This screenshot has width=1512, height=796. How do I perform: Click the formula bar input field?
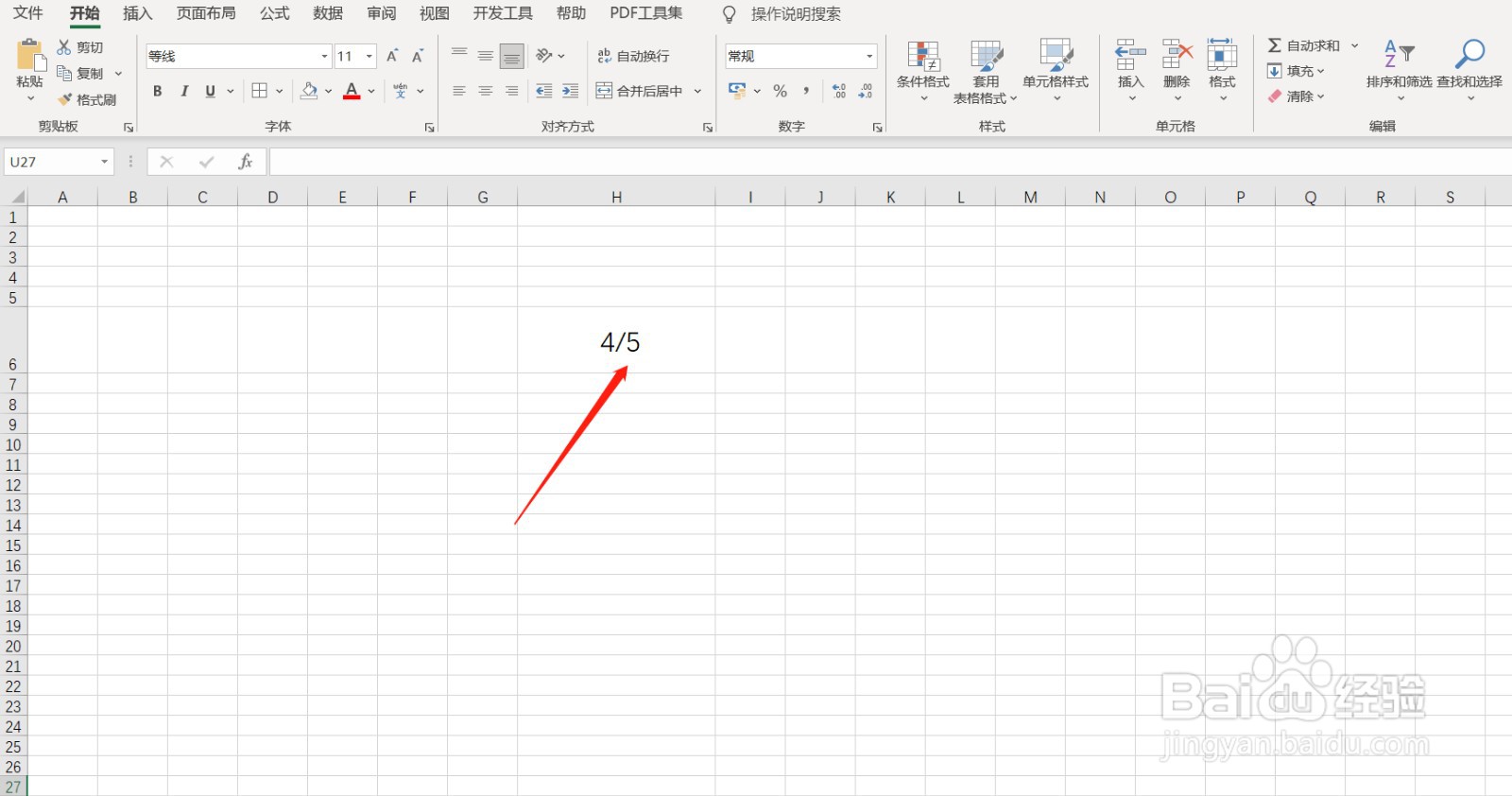890,162
